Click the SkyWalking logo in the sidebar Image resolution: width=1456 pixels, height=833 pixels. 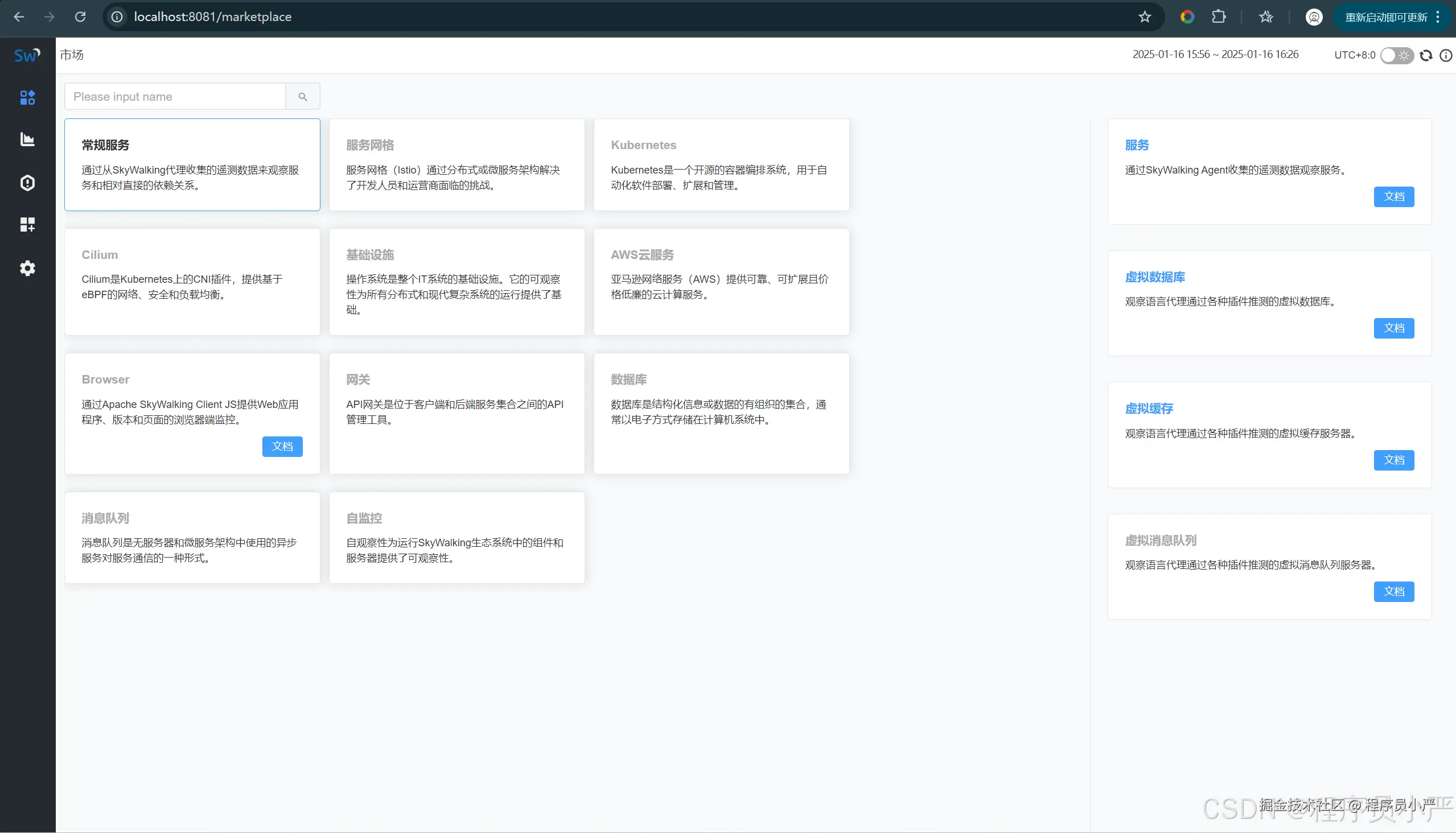pos(26,55)
